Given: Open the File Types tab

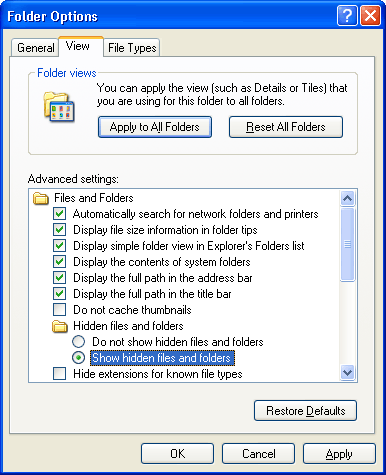Looking at the screenshot, I should 132,48.
